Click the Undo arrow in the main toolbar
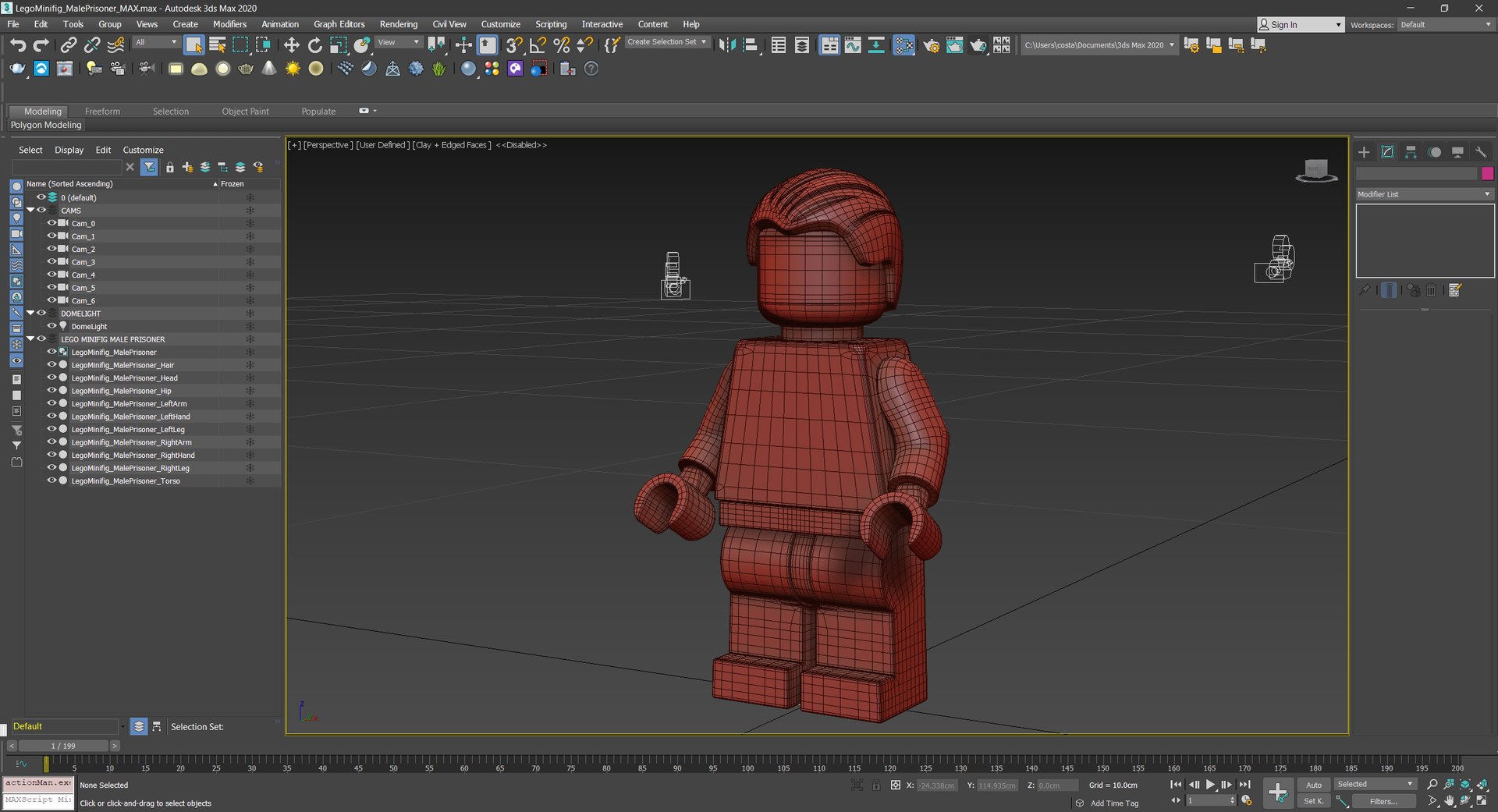Screen dimensions: 1498x812 [18, 45]
